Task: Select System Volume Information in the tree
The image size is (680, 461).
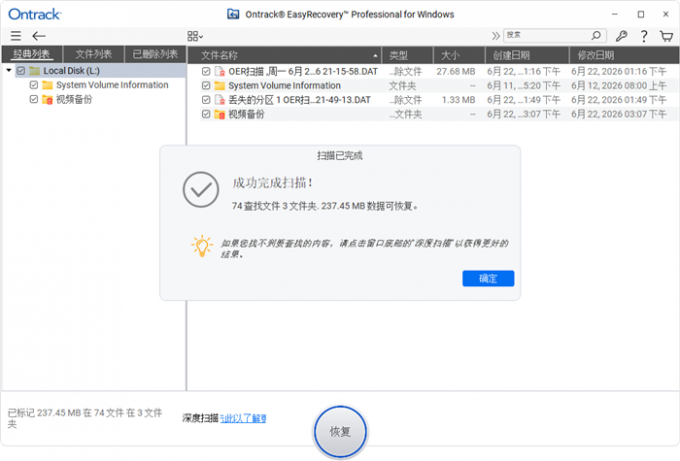Action: pos(112,85)
